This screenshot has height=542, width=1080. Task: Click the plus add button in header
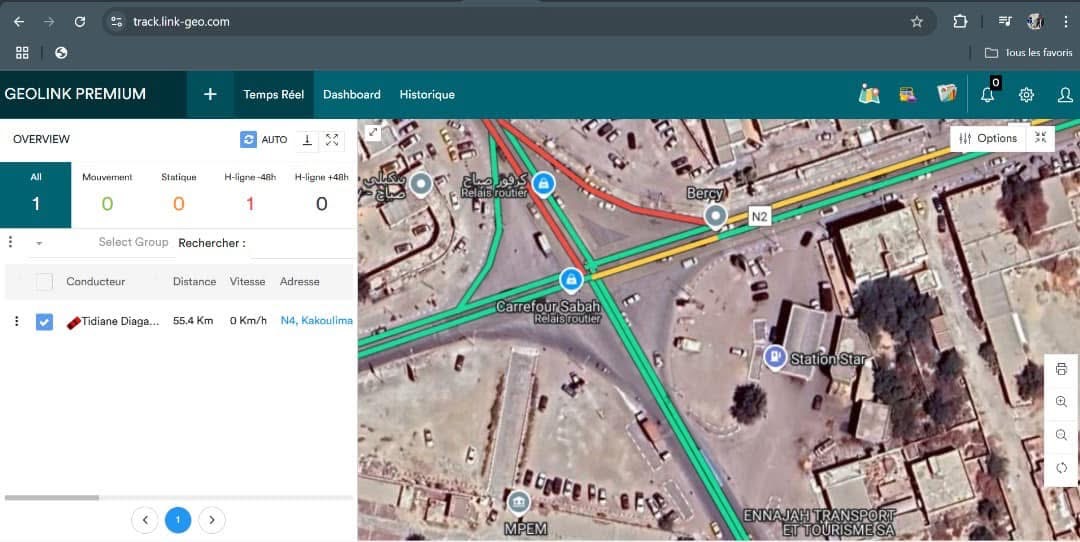click(210, 94)
